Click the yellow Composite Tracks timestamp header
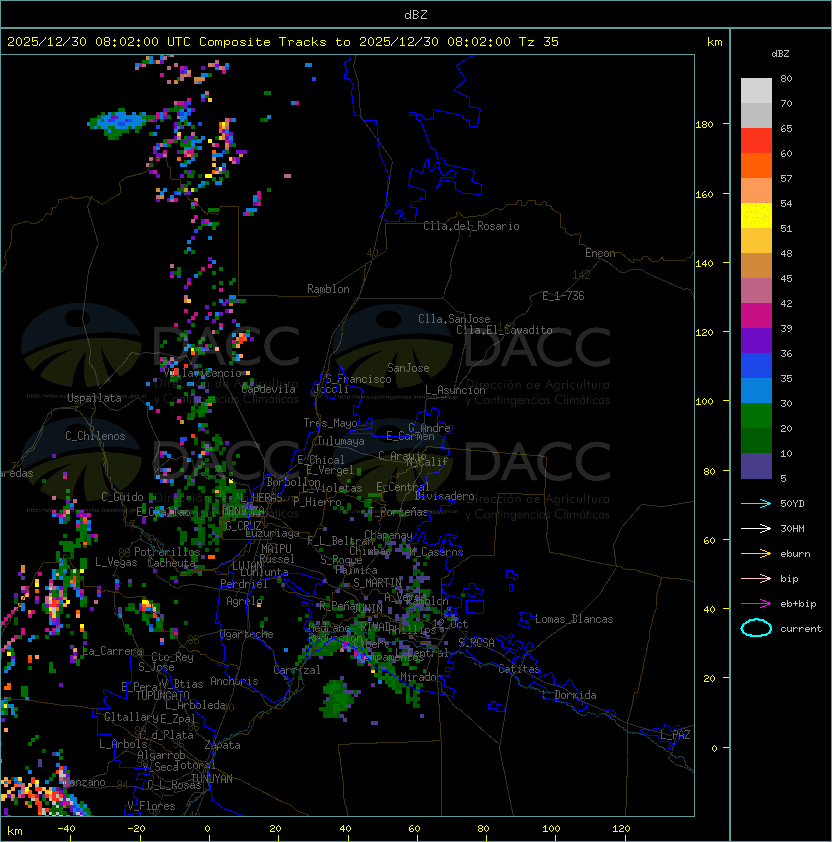The height and width of the screenshot is (842, 832). (283, 41)
